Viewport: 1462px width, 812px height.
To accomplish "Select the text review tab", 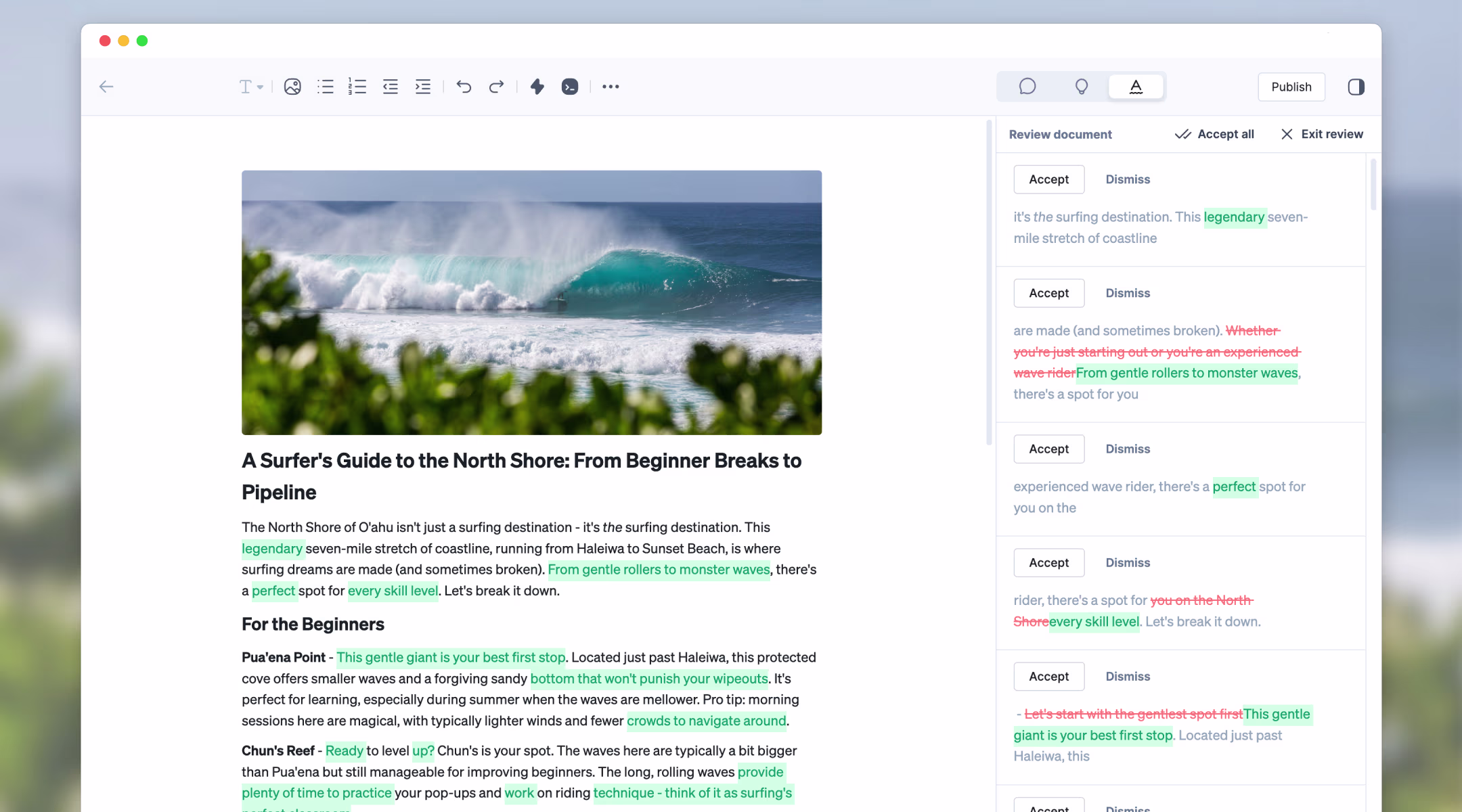I will coord(1136,87).
